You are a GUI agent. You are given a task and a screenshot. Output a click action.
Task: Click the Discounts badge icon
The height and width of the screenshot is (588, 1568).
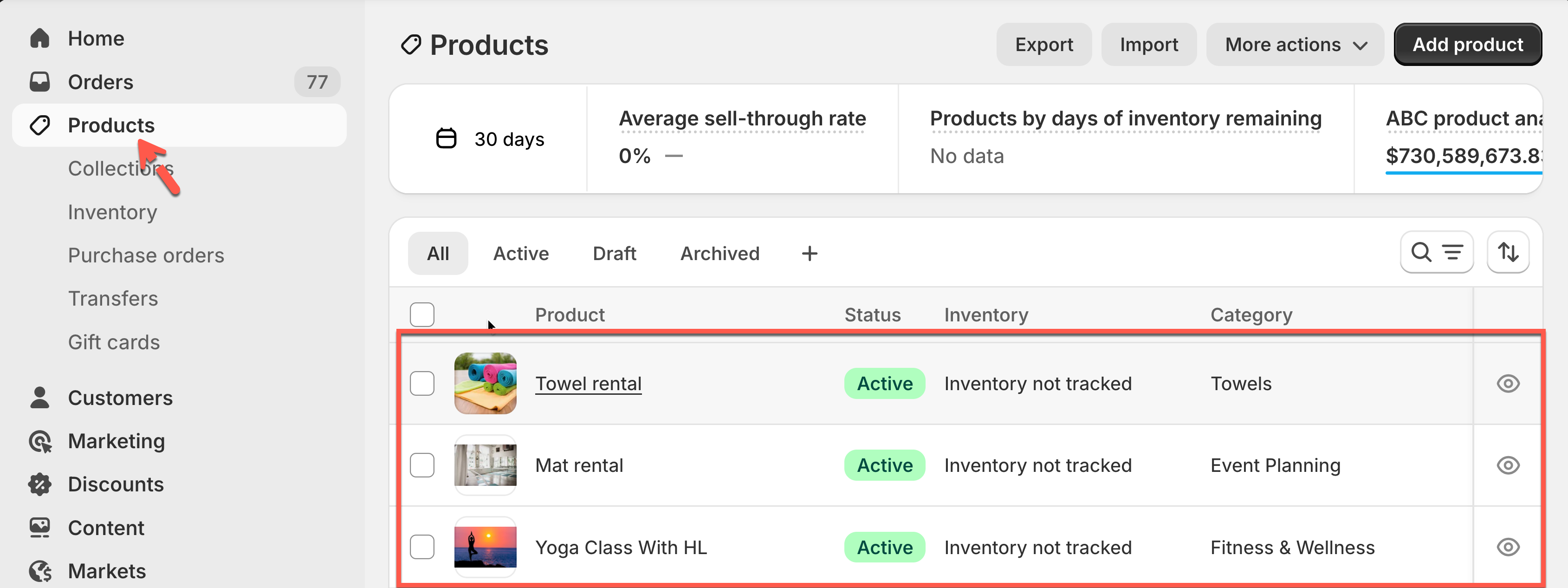pyautogui.click(x=39, y=484)
